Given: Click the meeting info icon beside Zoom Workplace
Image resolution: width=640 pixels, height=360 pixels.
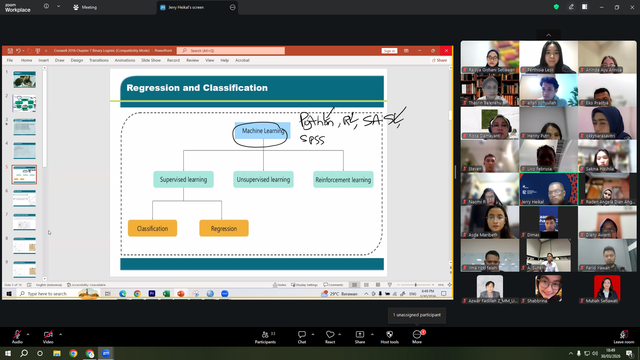Looking at the screenshot, I should pos(46,6).
